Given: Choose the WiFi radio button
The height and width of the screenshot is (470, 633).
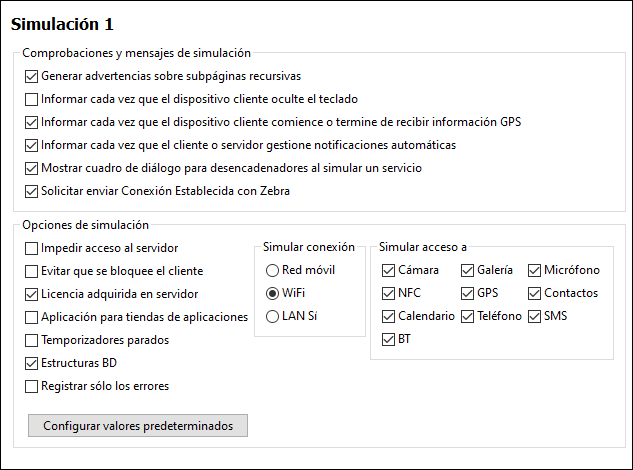Looking at the screenshot, I should coord(272,293).
